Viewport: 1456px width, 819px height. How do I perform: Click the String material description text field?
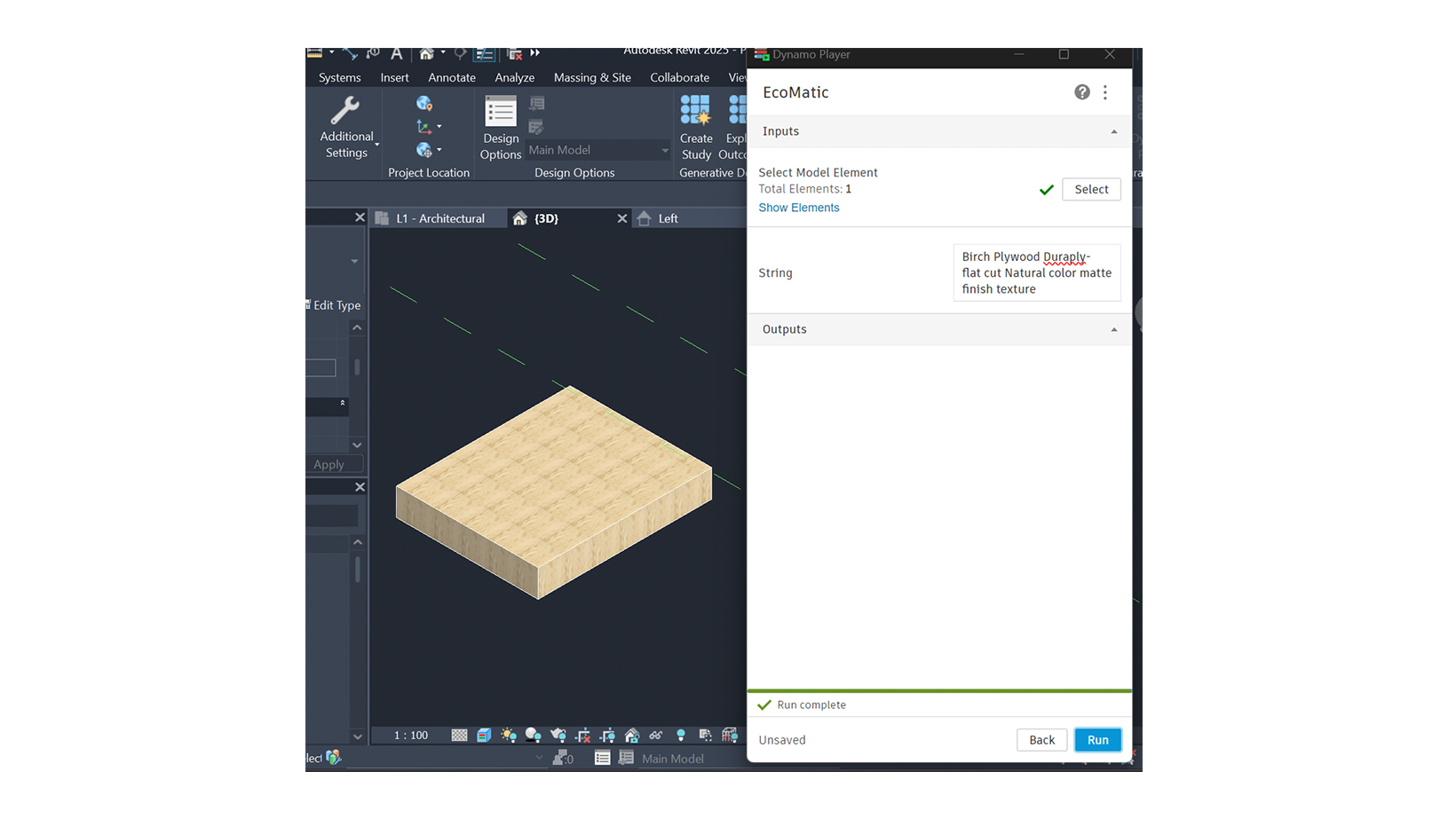click(1036, 273)
